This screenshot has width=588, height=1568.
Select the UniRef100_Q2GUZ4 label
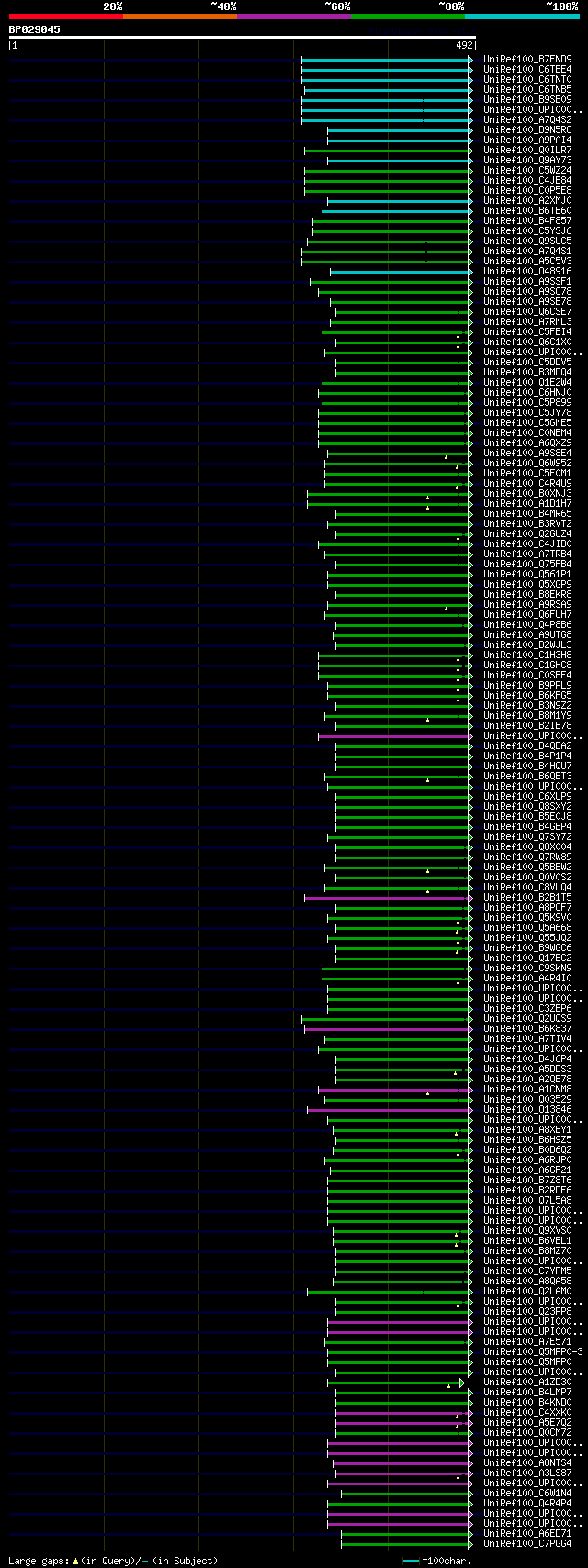pyautogui.click(x=527, y=533)
